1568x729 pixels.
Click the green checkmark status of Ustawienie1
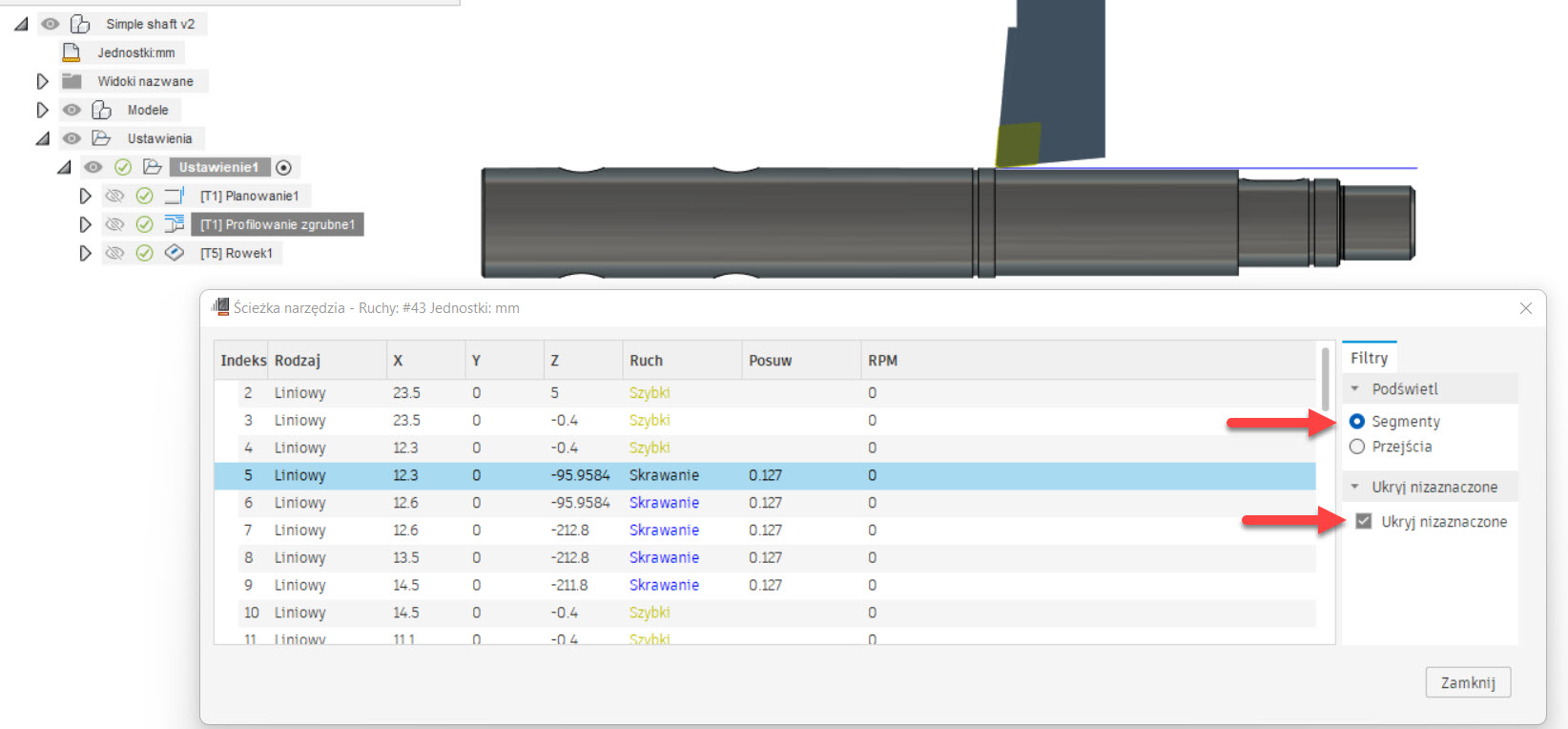[123, 167]
